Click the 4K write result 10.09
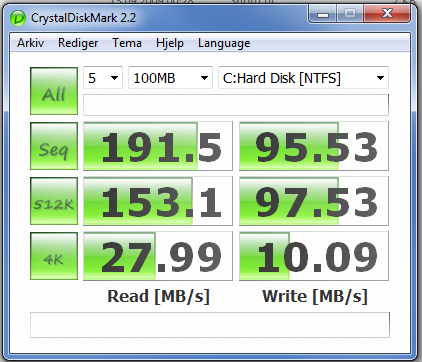The image size is (422, 362). 314,256
